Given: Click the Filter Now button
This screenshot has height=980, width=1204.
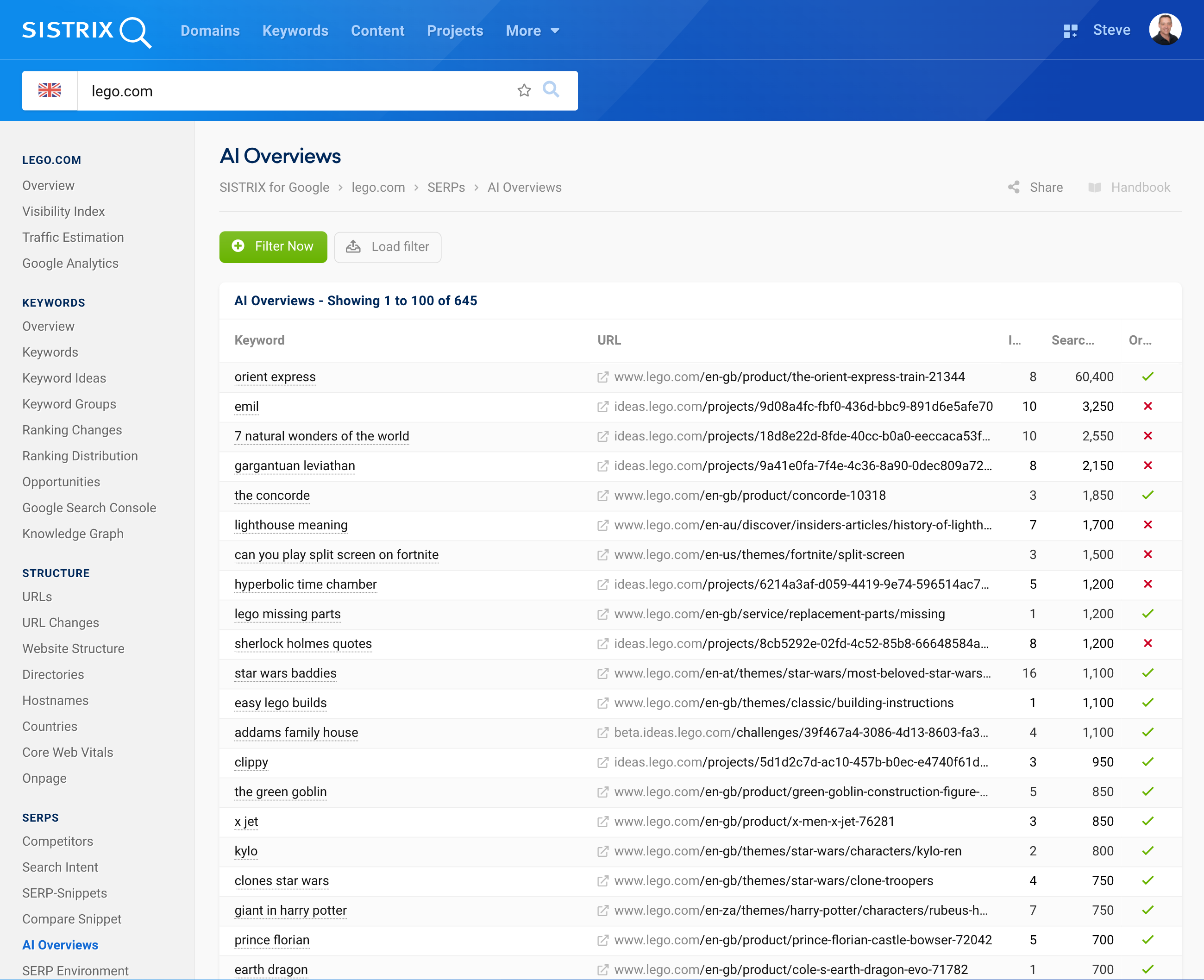Looking at the screenshot, I should point(273,247).
